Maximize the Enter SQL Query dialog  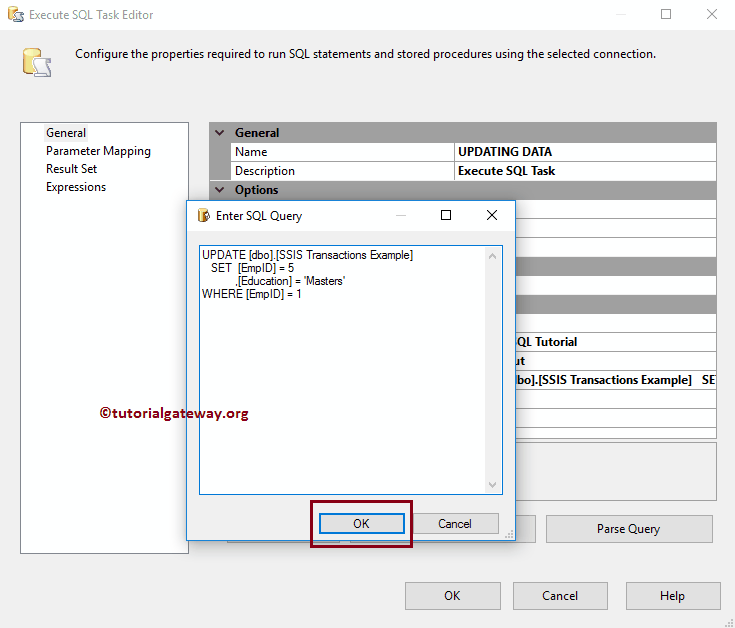pyautogui.click(x=446, y=215)
